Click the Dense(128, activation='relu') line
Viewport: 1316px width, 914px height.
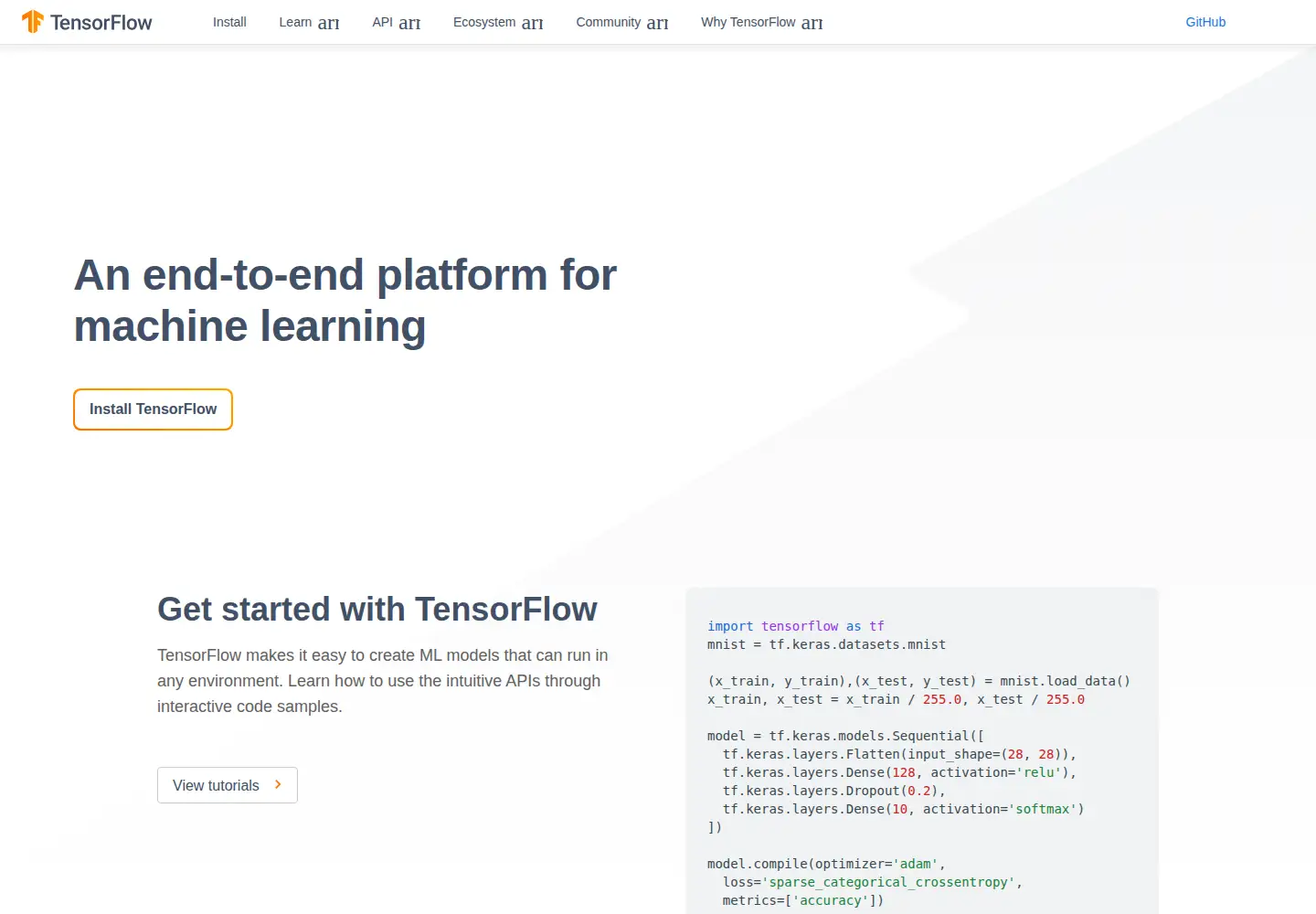coord(899,772)
